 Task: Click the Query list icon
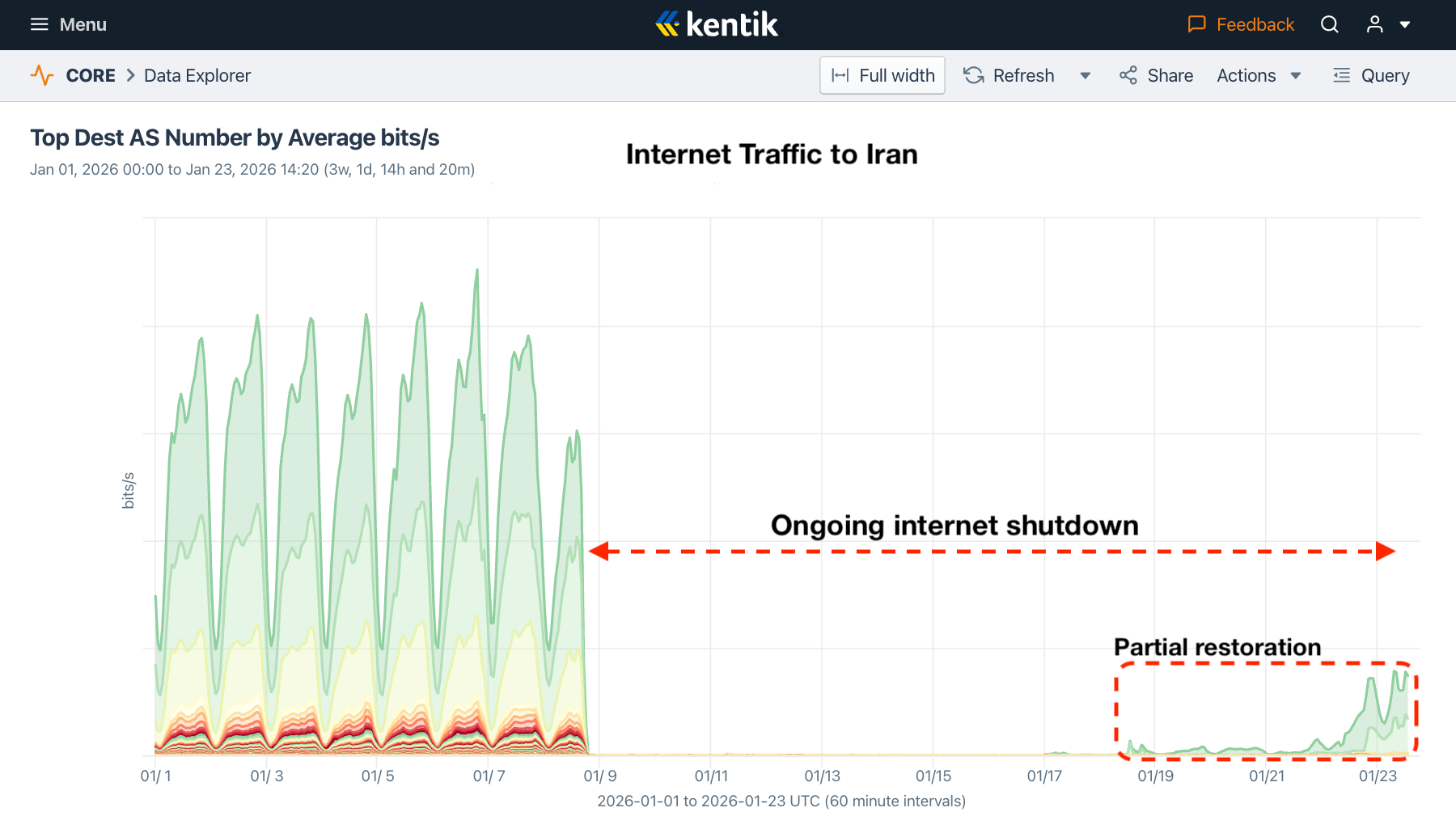click(1341, 75)
